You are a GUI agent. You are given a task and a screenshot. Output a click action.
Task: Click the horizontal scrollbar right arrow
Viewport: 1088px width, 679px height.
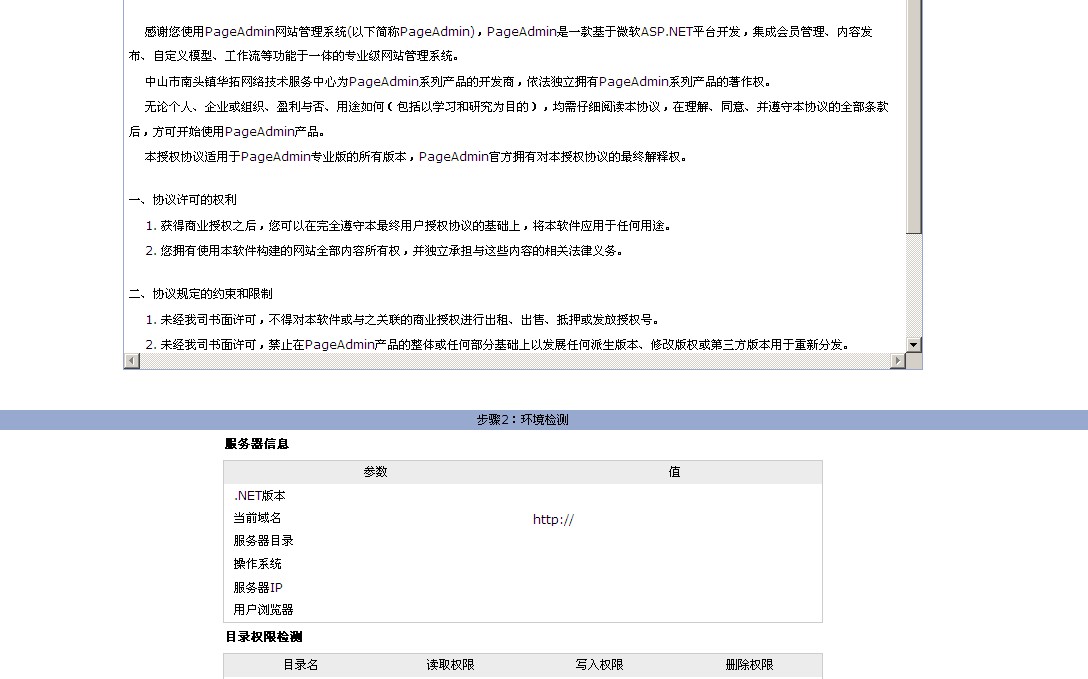pos(899,361)
